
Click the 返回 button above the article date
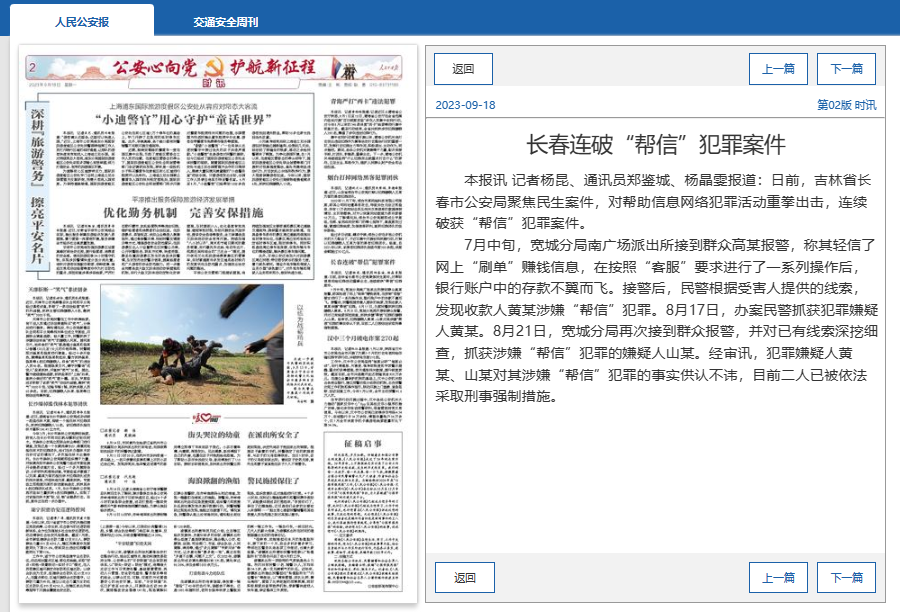[463, 69]
